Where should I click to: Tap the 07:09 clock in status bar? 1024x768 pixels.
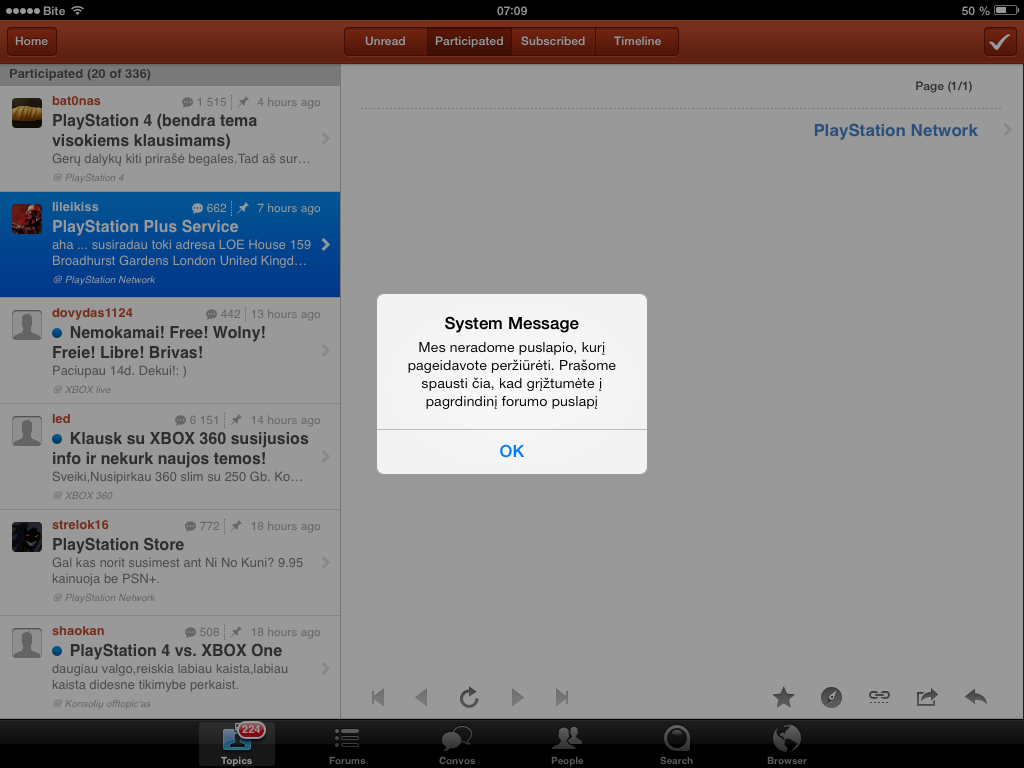pyautogui.click(x=512, y=10)
